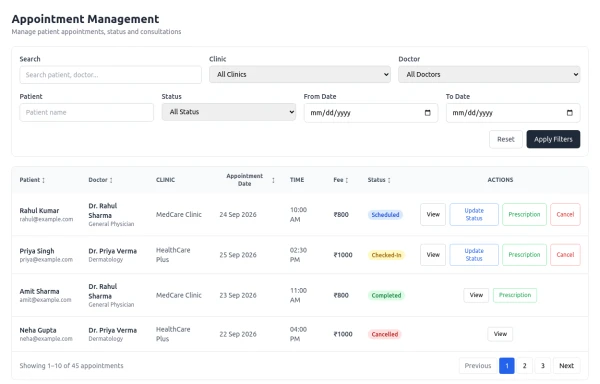Click the 23 Sep 2026 date cell
The height and width of the screenshot is (384, 600).
coord(238,295)
